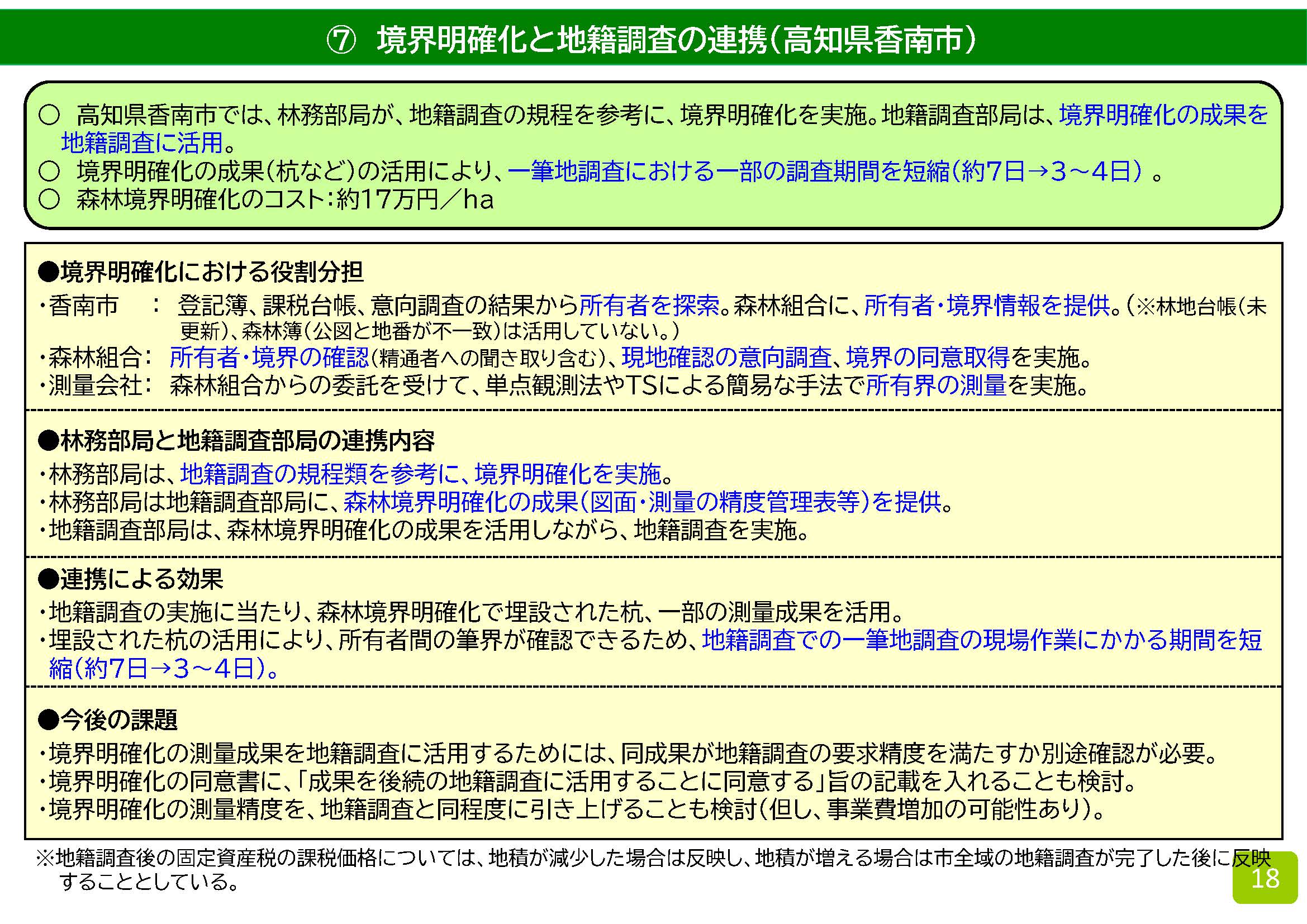Click the blue text 地籍調査に活用 in summary box
The image size is (1307, 924).
point(142,142)
